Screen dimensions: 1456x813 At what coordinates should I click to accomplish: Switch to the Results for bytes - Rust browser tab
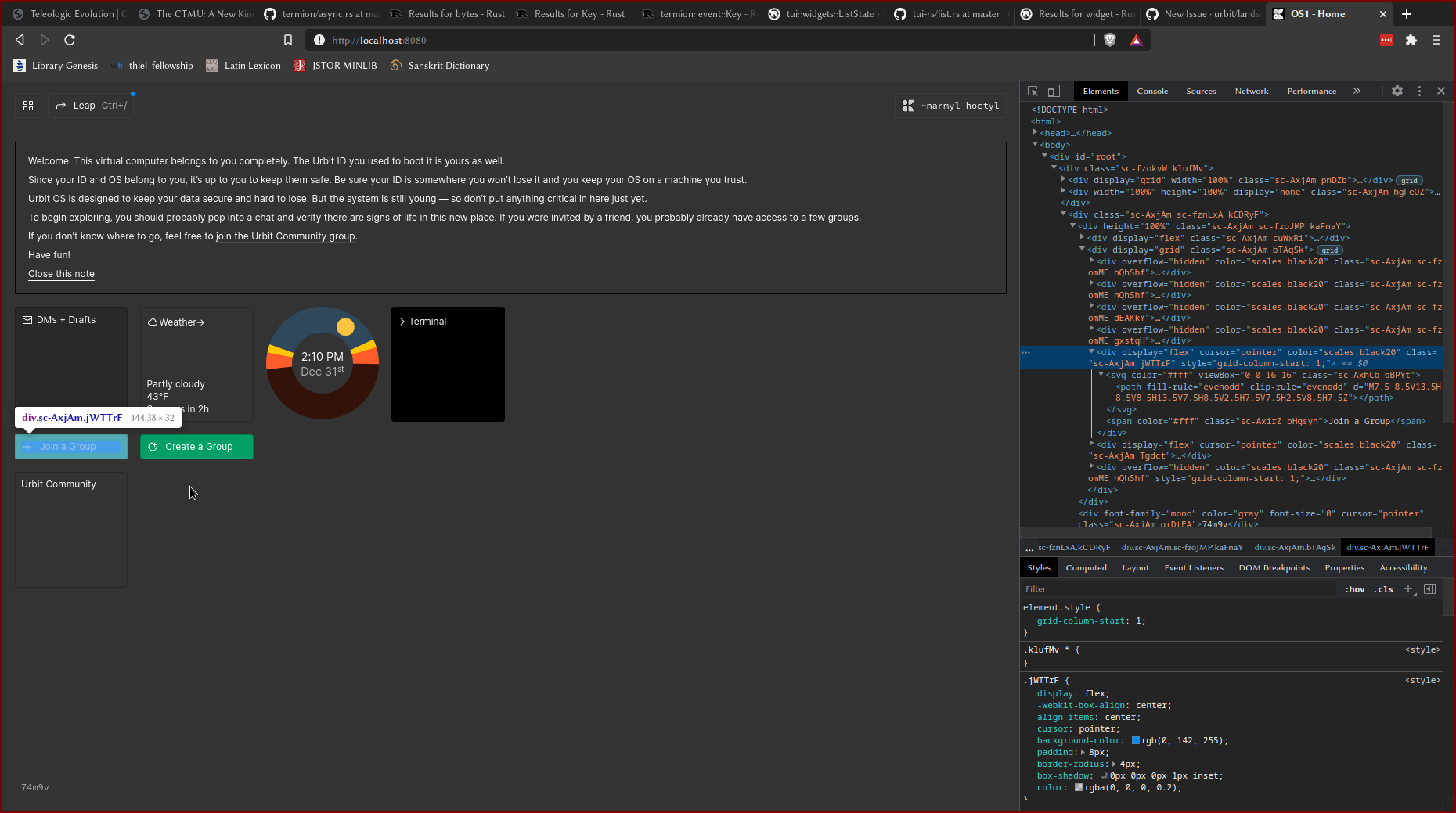pyautogui.click(x=448, y=14)
